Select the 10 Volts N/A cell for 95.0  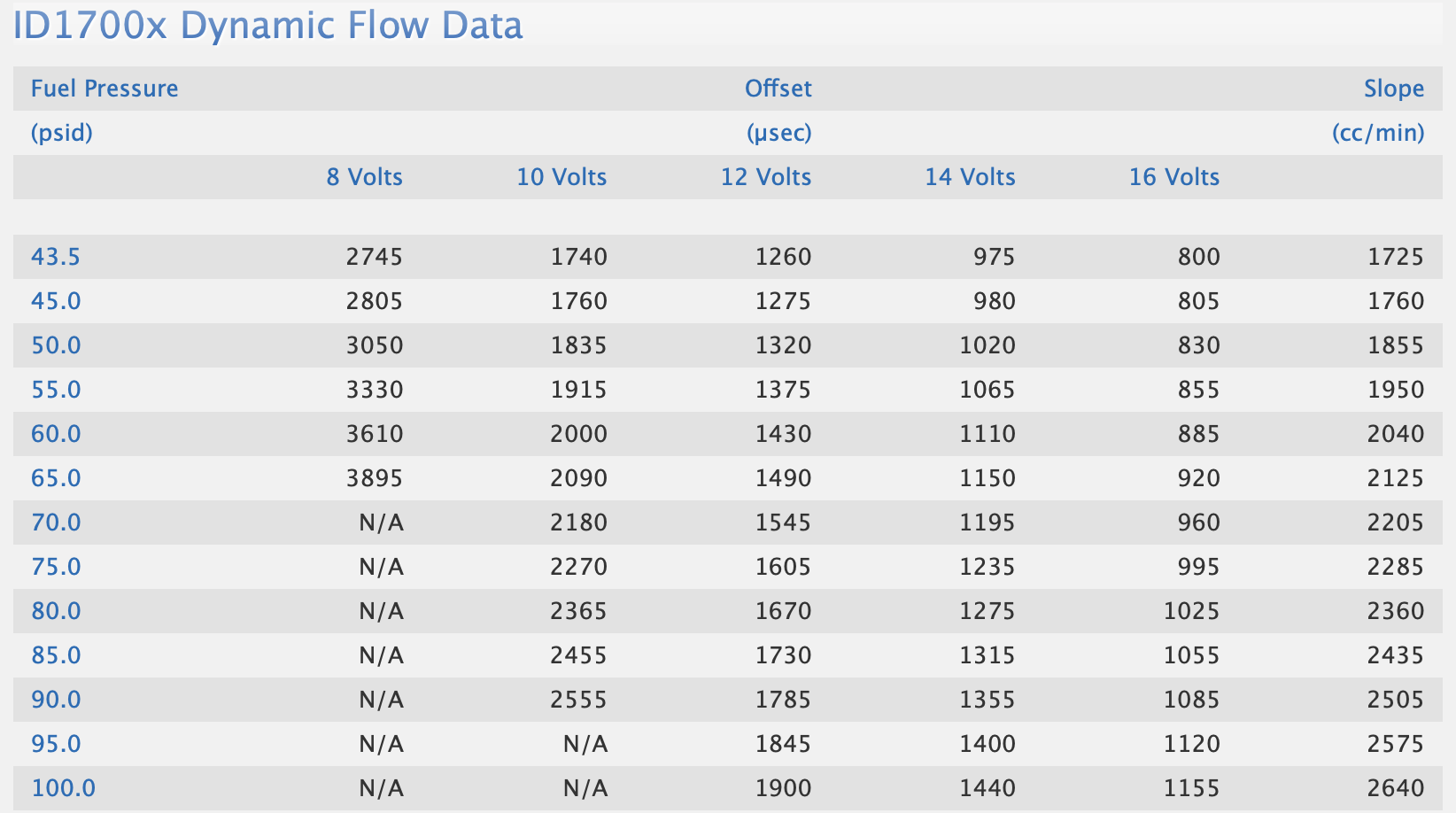585,744
